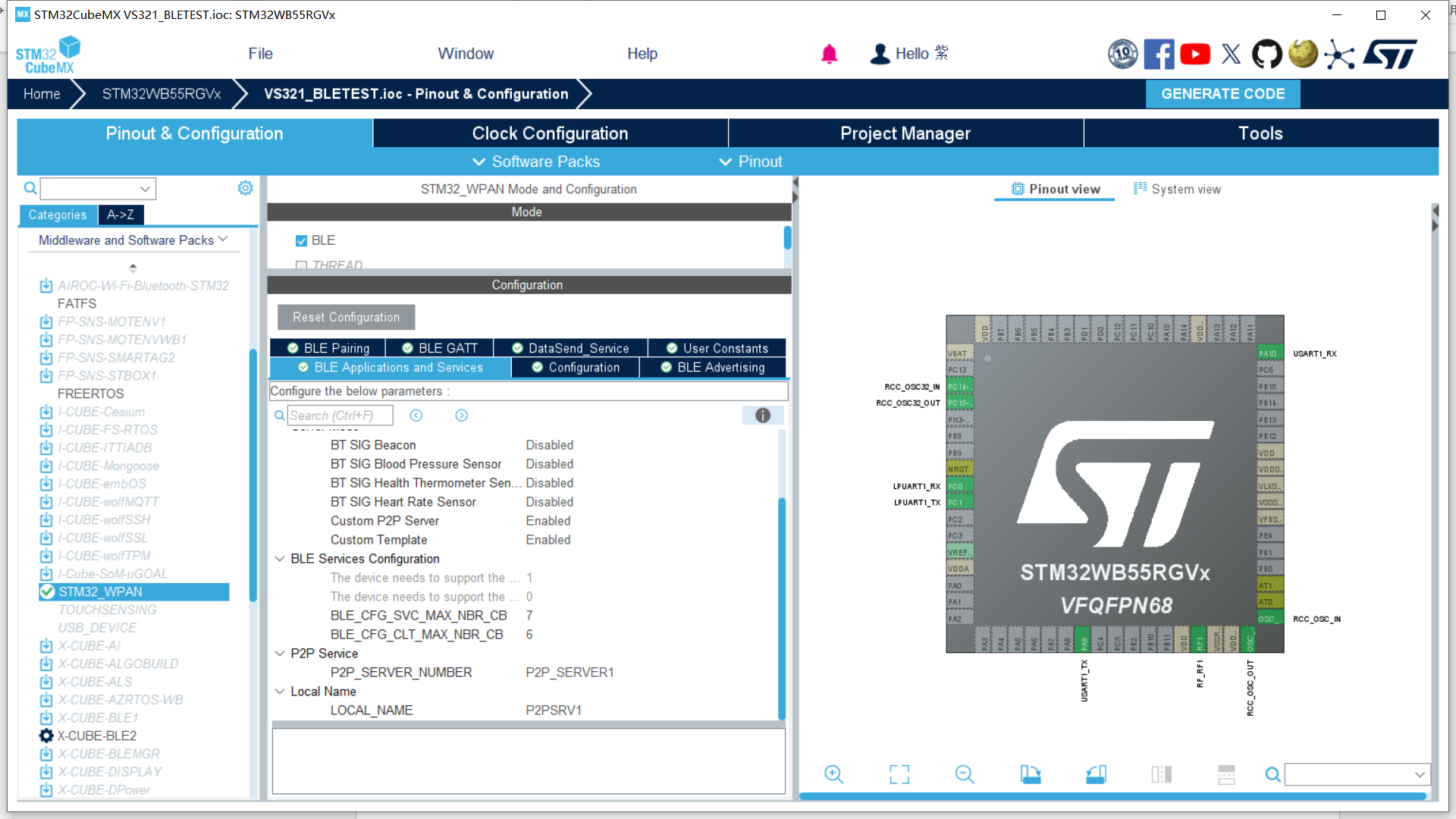The height and width of the screenshot is (819, 1456).
Task: Click the info icon in the parameters panel
Action: pos(762,416)
